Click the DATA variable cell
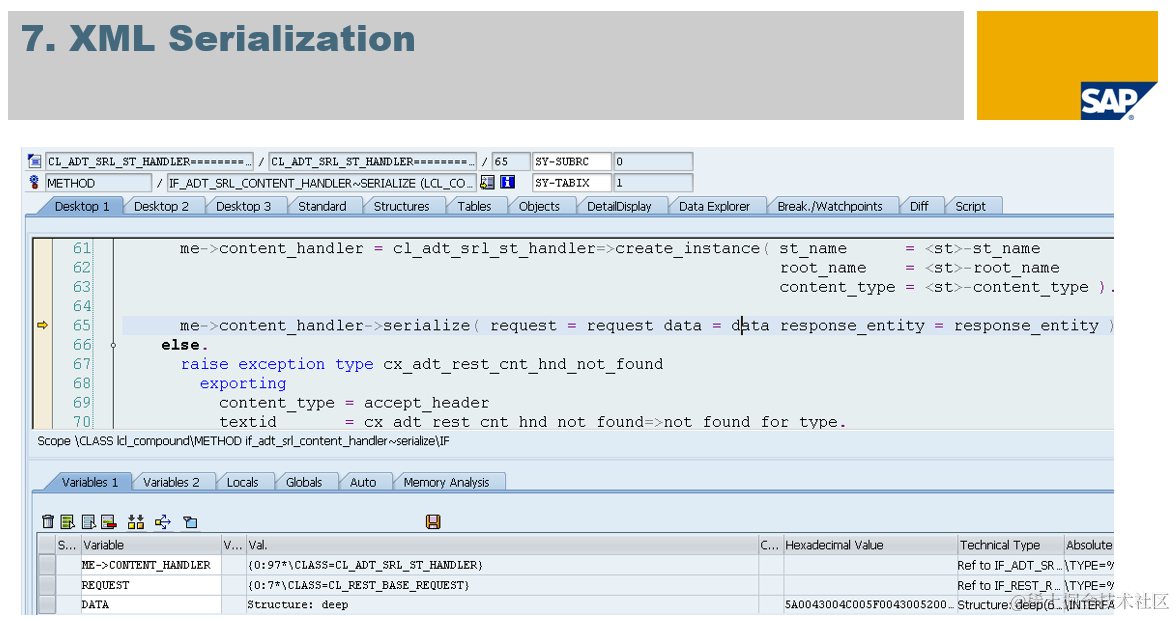Viewport: 1176px width, 618px height. [151, 604]
